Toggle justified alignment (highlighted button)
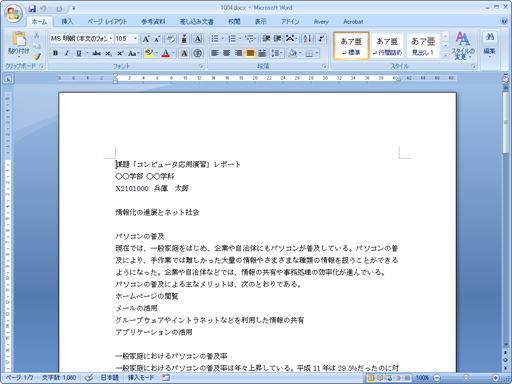 pyautogui.click(x=250, y=53)
